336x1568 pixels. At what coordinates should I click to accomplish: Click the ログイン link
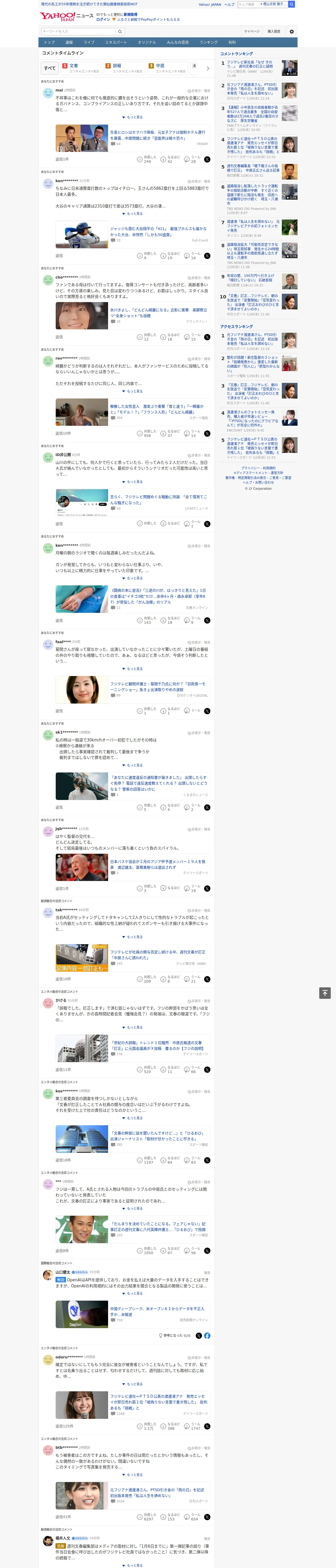tap(103, 20)
